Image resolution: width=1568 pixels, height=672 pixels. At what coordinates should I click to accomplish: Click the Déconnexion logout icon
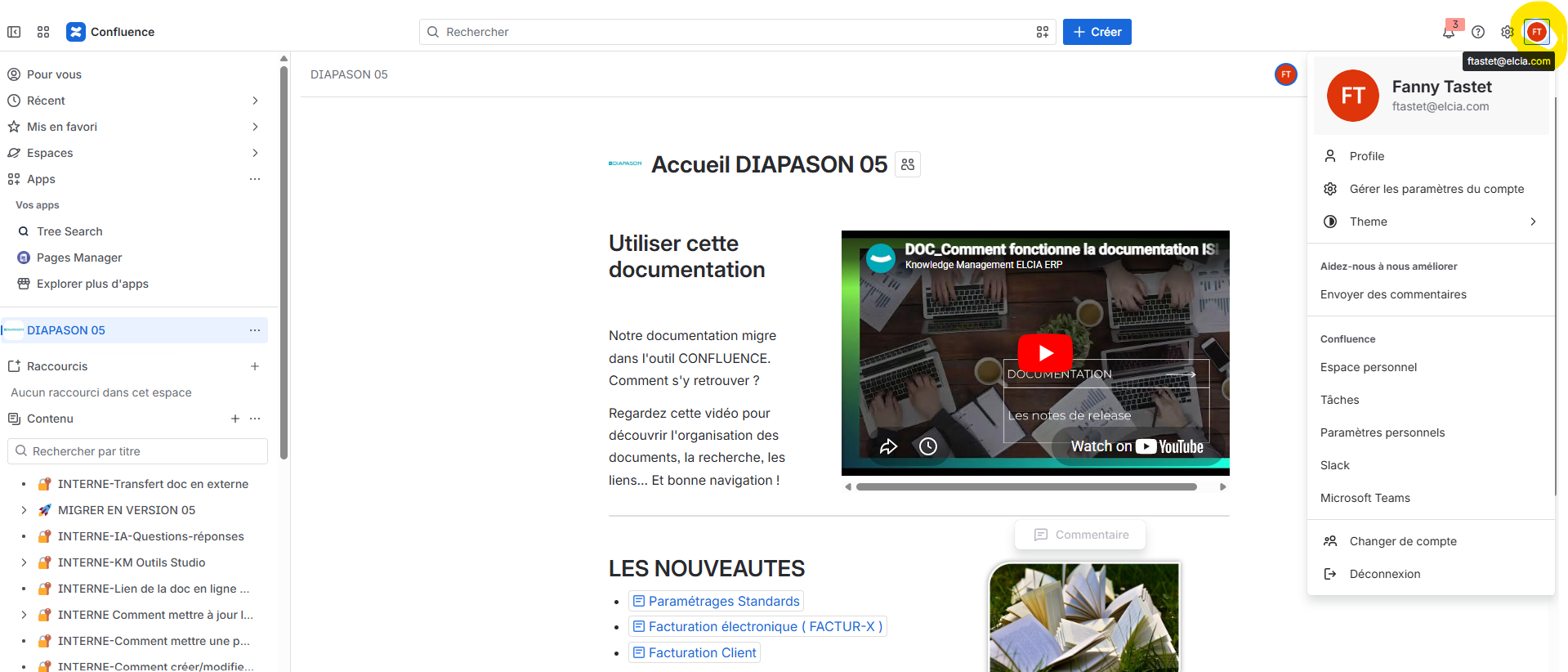[x=1330, y=574]
